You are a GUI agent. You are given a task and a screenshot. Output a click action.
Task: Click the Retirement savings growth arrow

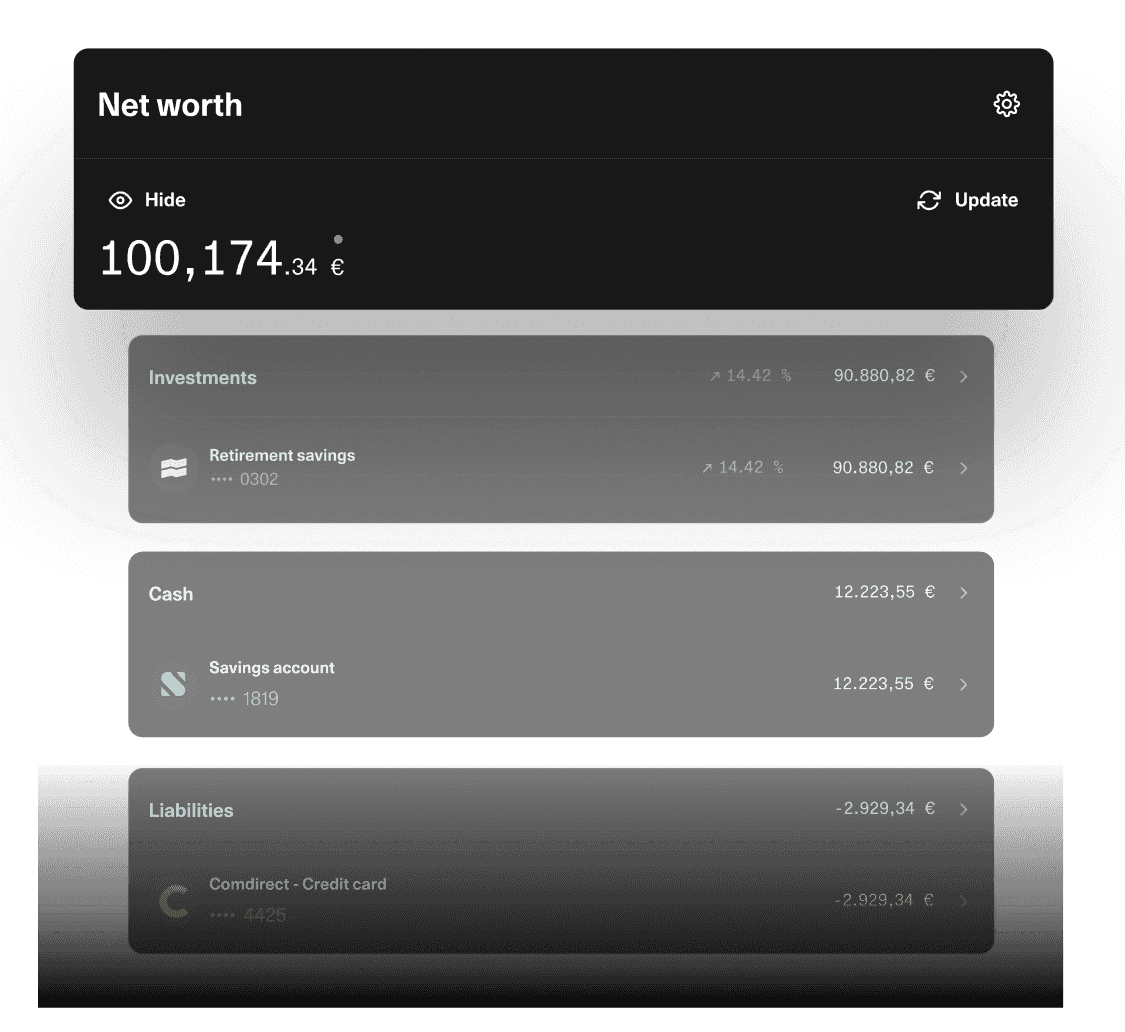pyautogui.click(x=707, y=468)
